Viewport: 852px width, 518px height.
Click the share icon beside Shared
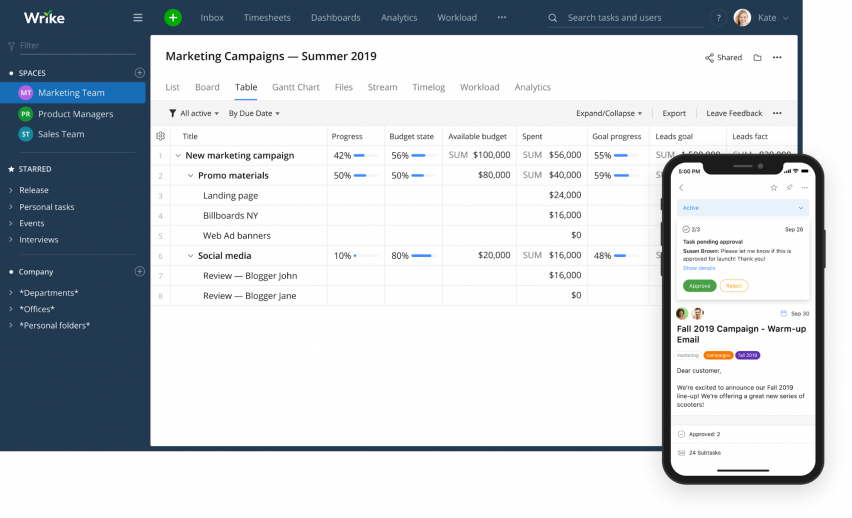pyautogui.click(x=710, y=58)
